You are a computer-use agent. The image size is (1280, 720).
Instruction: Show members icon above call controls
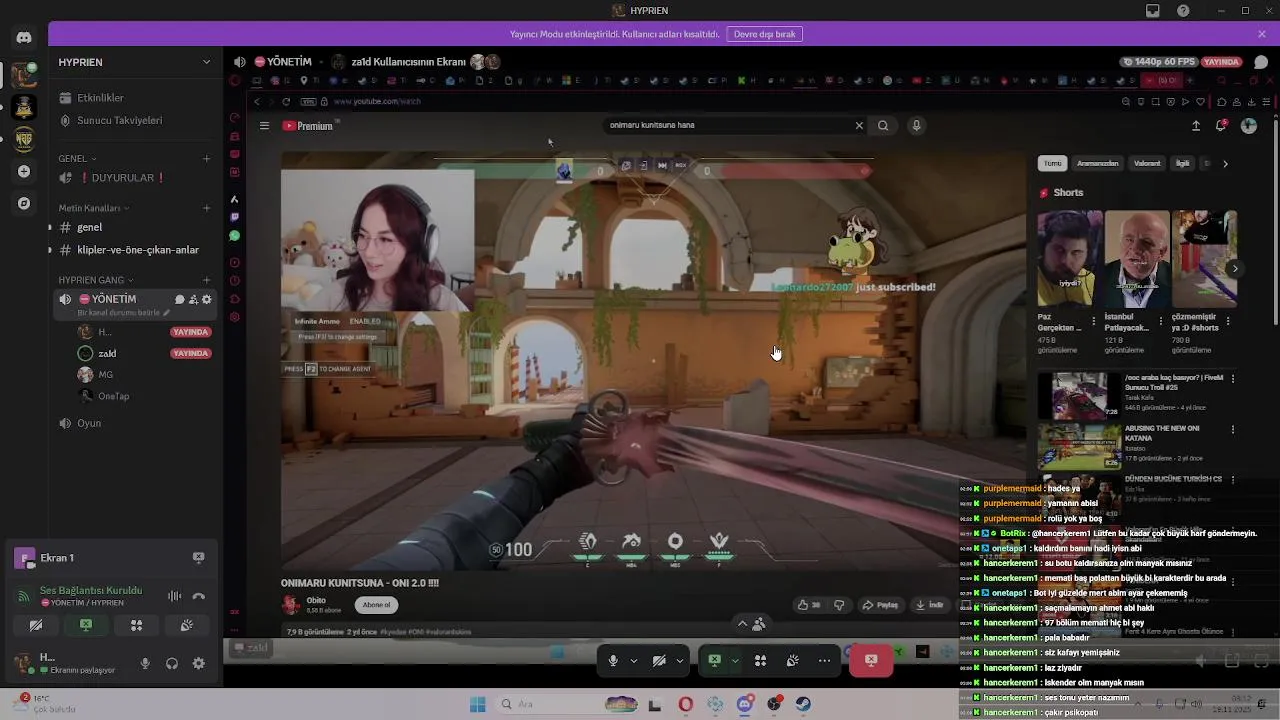pyautogui.click(x=759, y=624)
